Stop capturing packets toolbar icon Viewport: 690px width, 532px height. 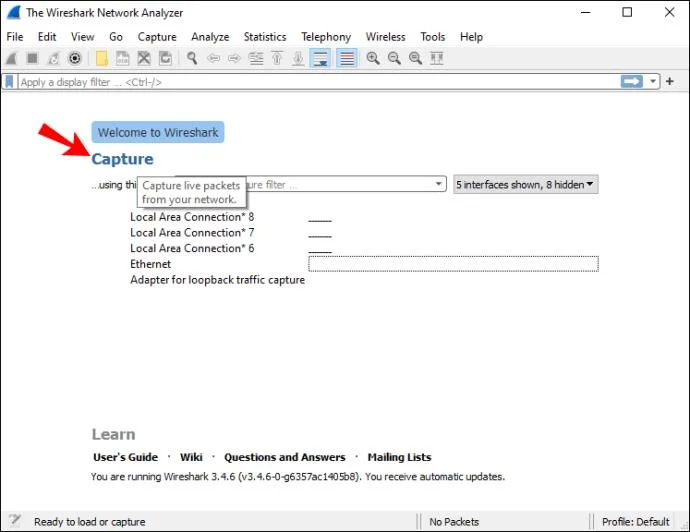(32, 58)
